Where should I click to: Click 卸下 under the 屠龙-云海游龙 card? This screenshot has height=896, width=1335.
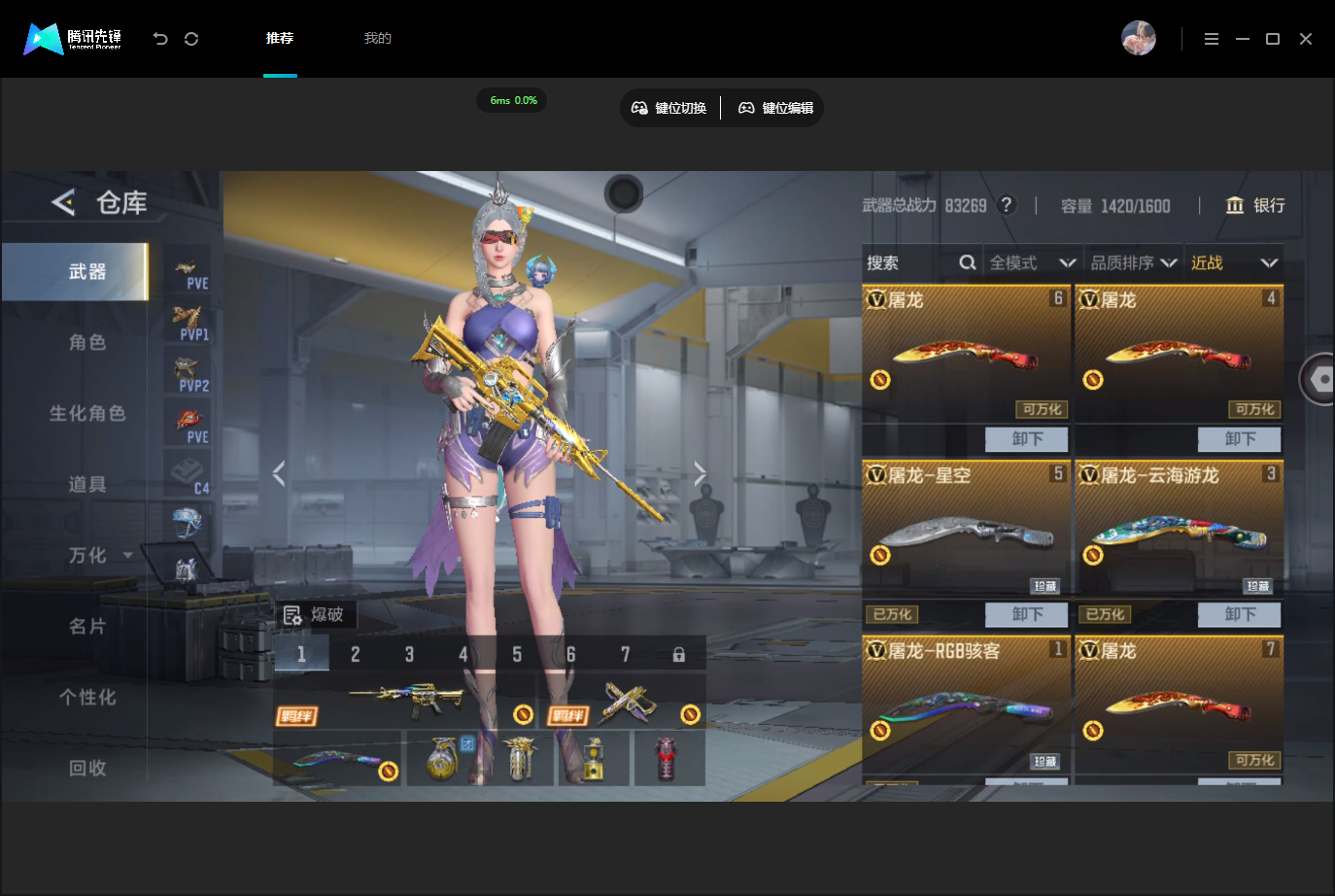coord(1239,614)
